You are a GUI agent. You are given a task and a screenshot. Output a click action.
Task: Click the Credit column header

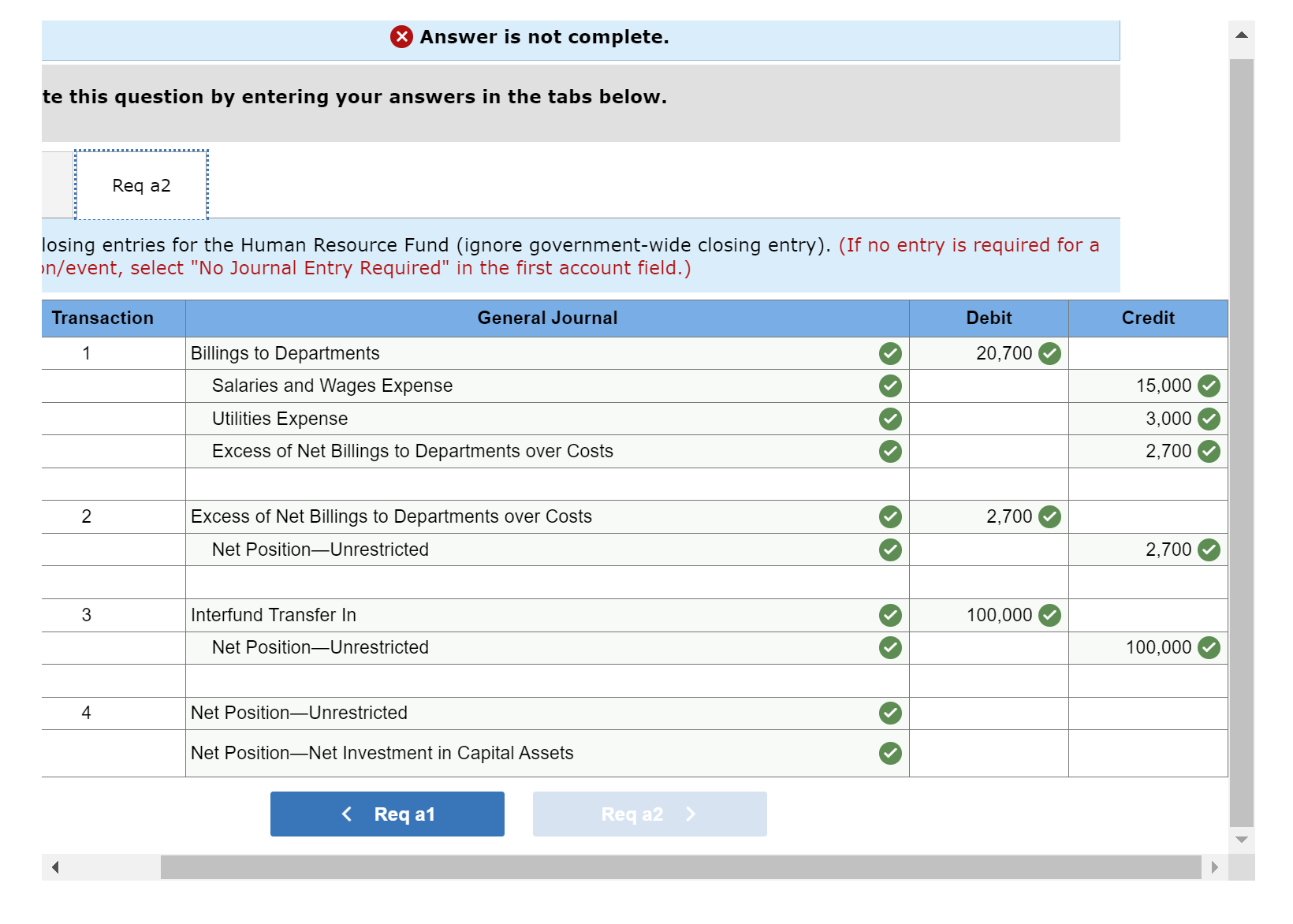click(1148, 318)
